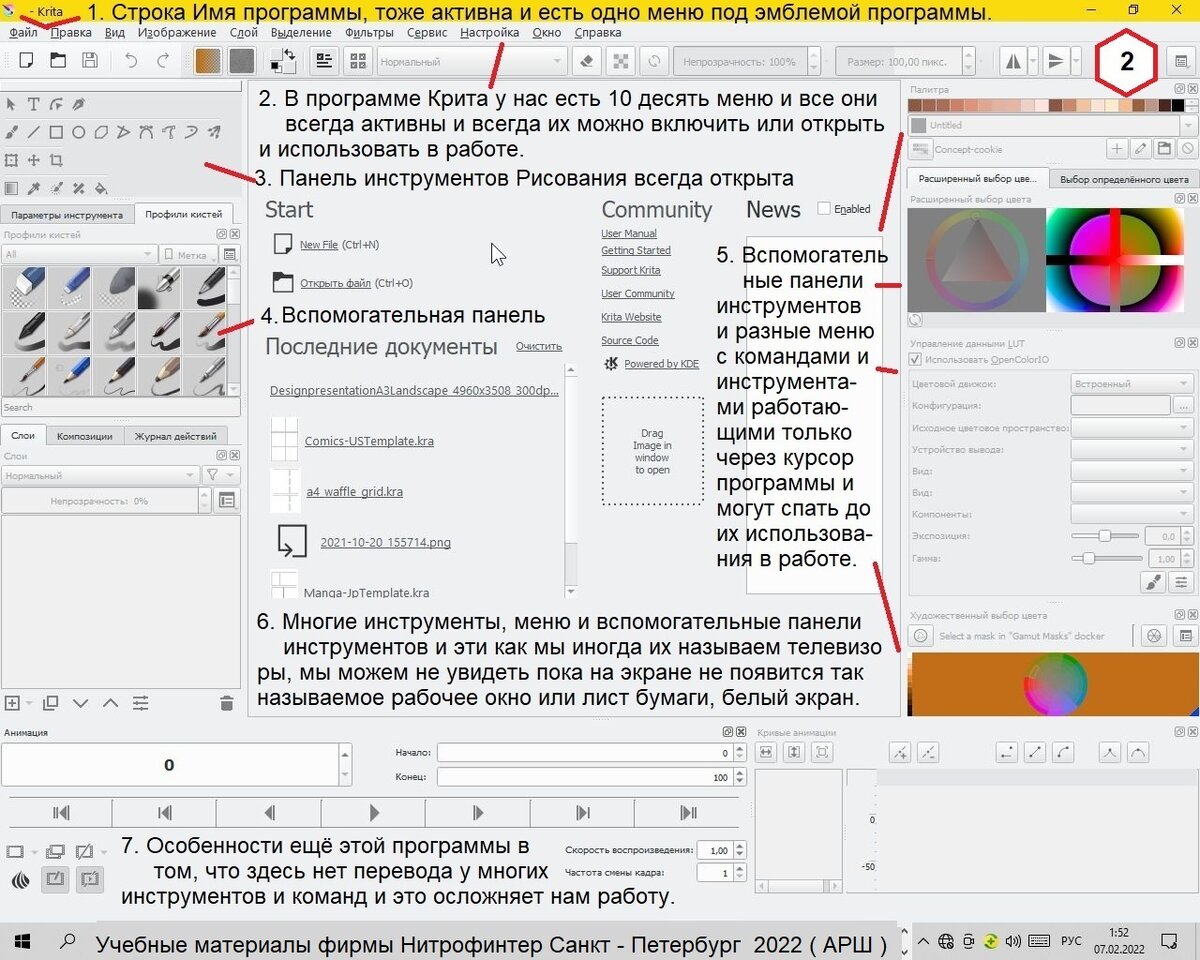Expand the add layer arrow menu
This screenshot has width=1200, height=960.
tap(29, 704)
